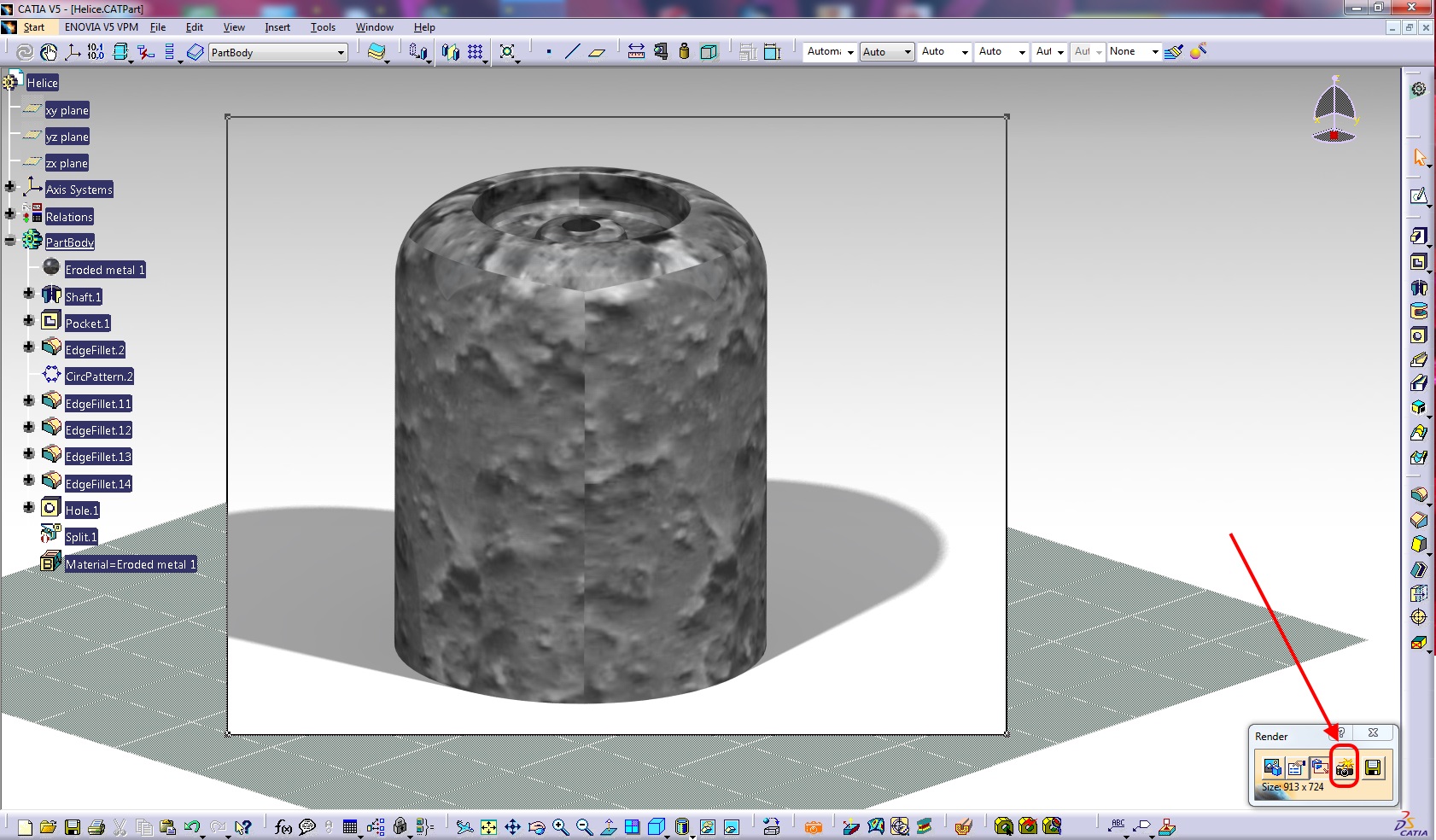
Task: Select the Shell tool in the right toolbar
Action: click(1418, 569)
